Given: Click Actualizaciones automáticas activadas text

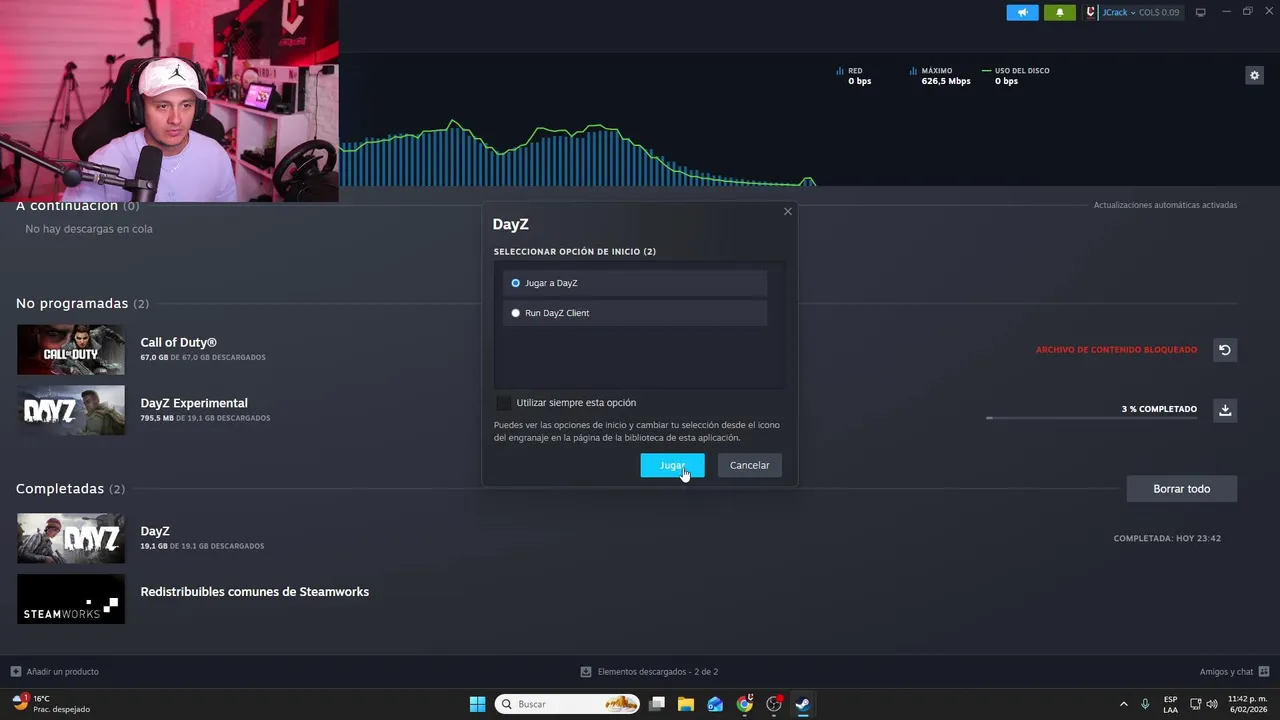Looking at the screenshot, I should [x=1165, y=205].
